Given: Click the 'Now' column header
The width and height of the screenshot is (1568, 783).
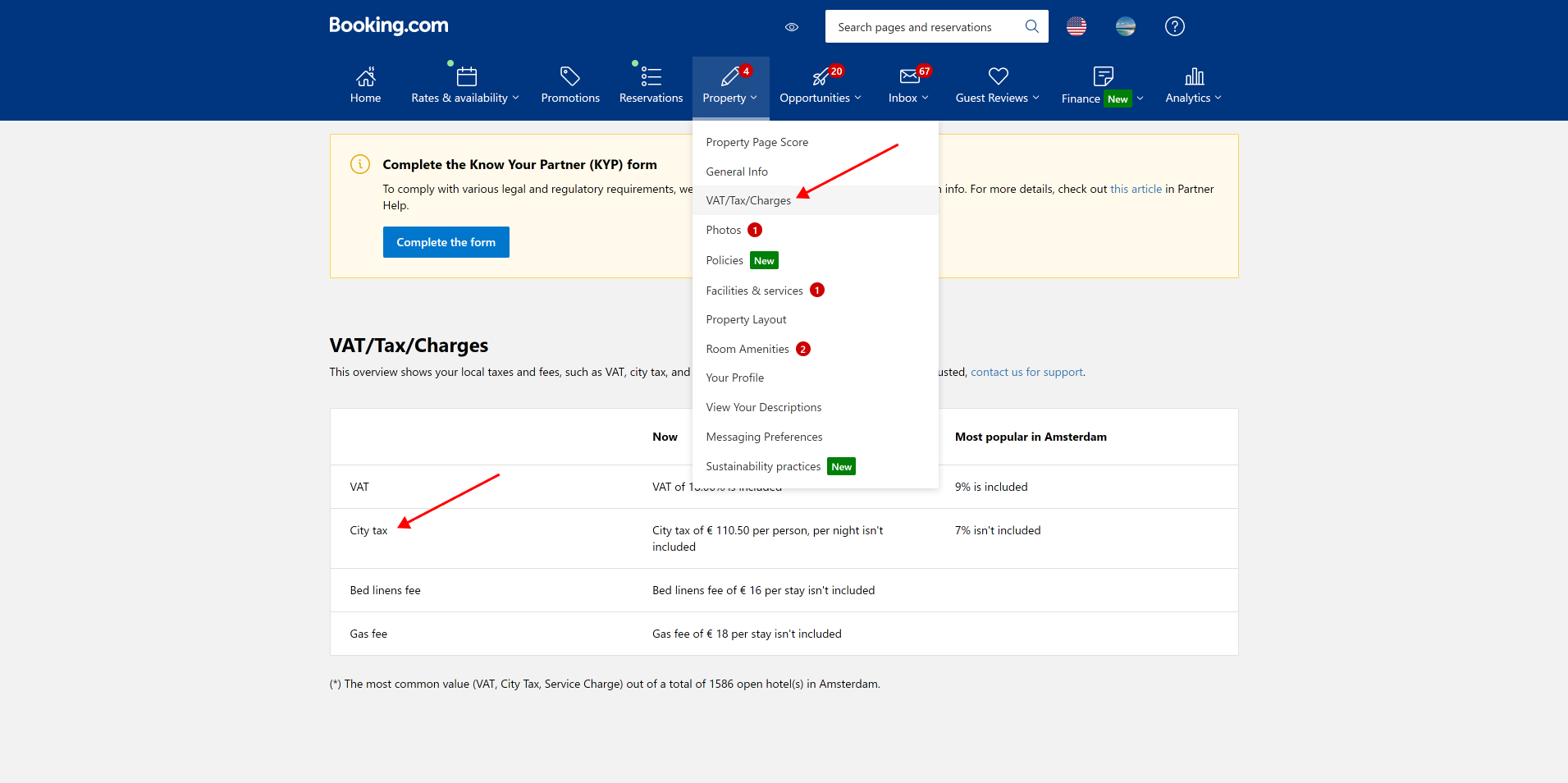Looking at the screenshot, I should (x=665, y=437).
